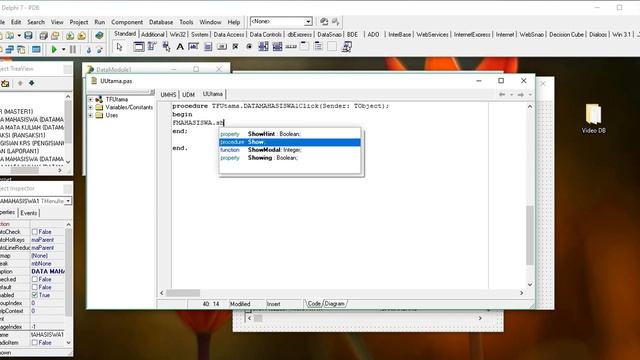The height and width of the screenshot is (360, 640).
Task: Toggle the Checked property checkbox
Action: (x=35, y=279)
